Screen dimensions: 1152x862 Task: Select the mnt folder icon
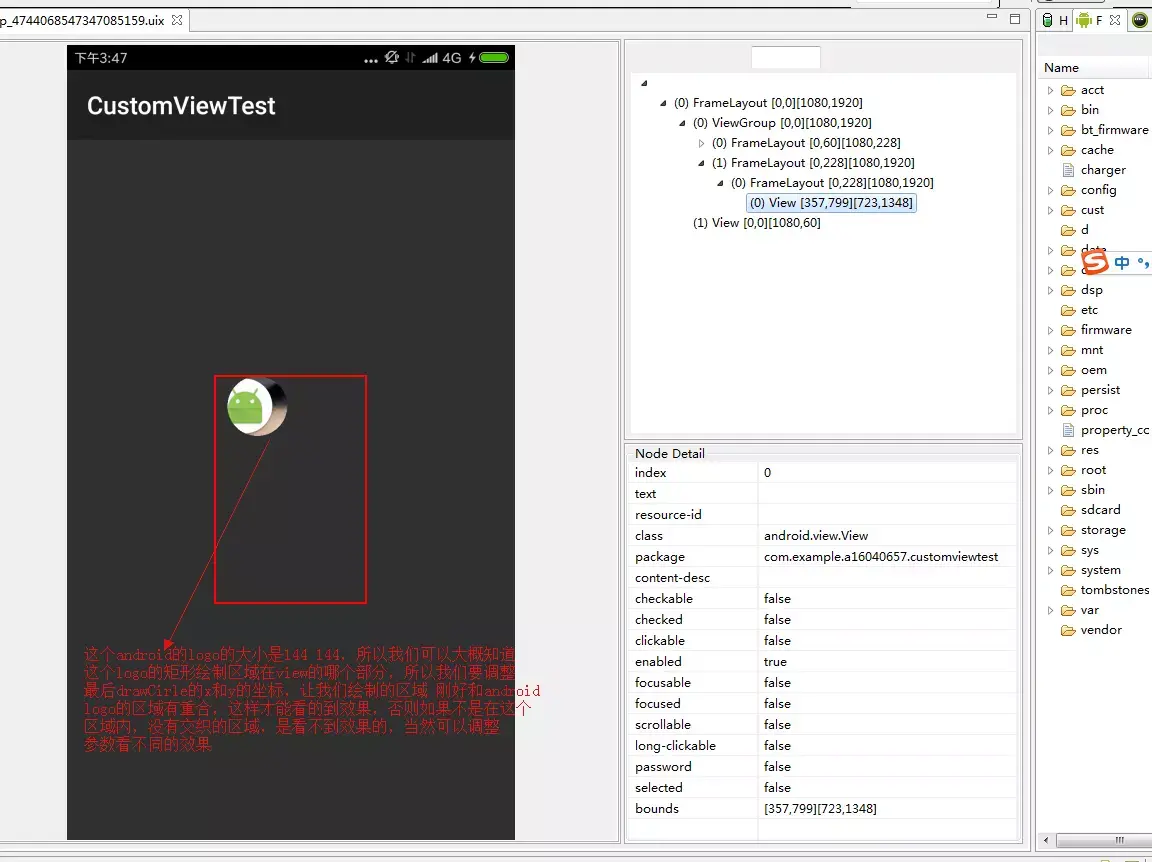[1068, 351]
